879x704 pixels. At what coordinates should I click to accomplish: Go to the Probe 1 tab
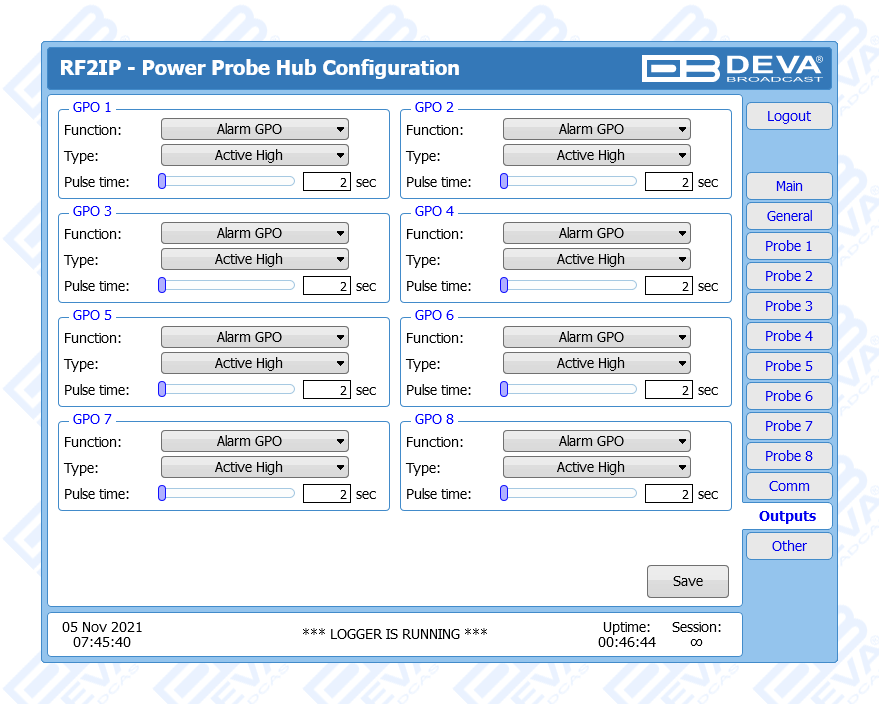click(x=788, y=246)
